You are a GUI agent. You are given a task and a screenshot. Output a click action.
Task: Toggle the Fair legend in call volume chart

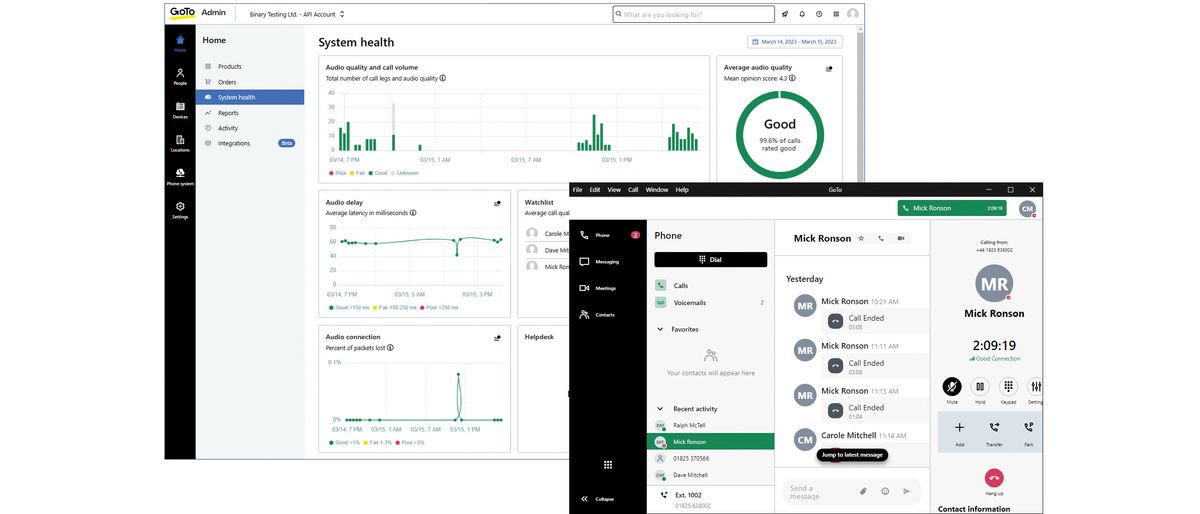click(x=356, y=173)
